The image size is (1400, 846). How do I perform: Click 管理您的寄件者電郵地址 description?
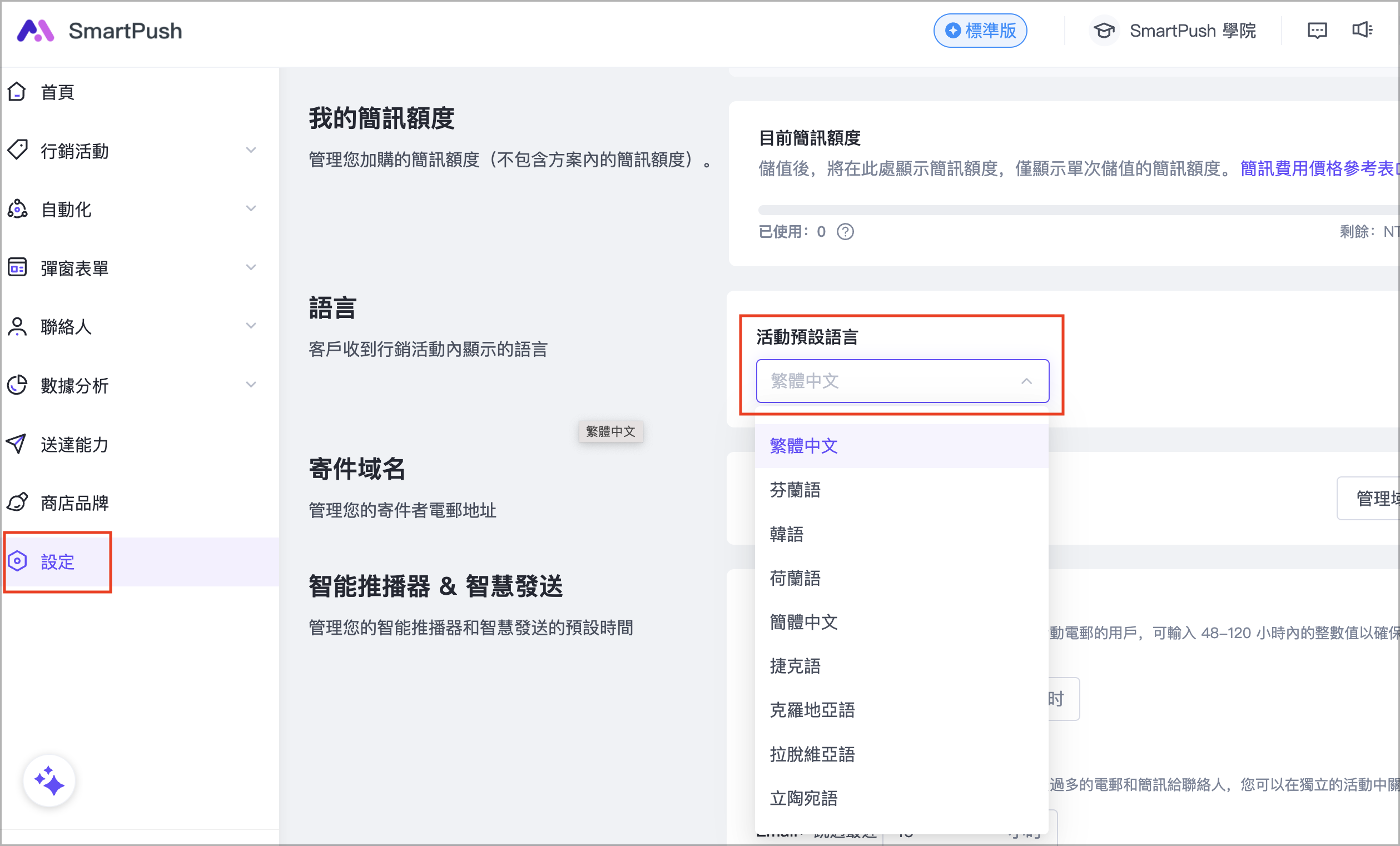point(403,510)
